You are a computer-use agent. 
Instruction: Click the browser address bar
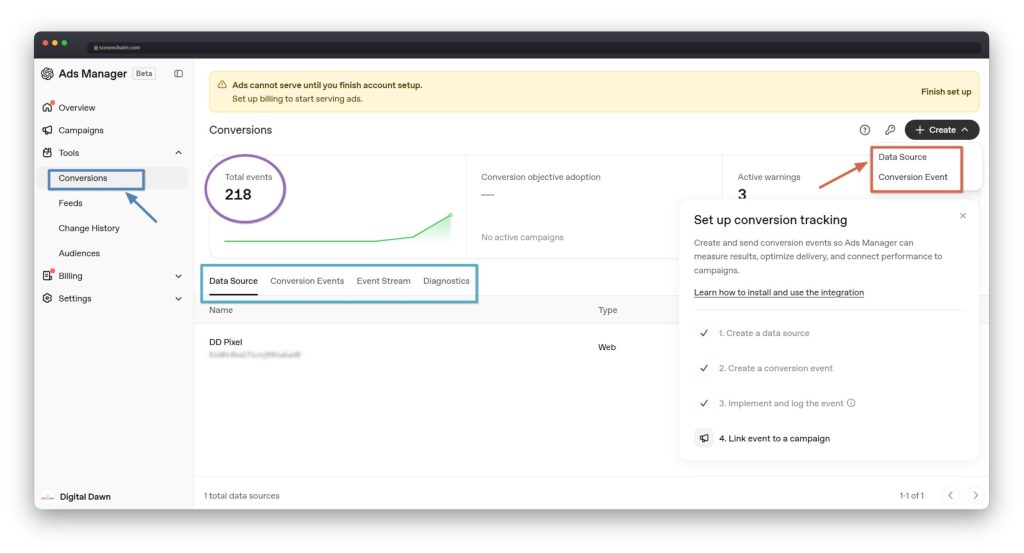tap(534, 47)
